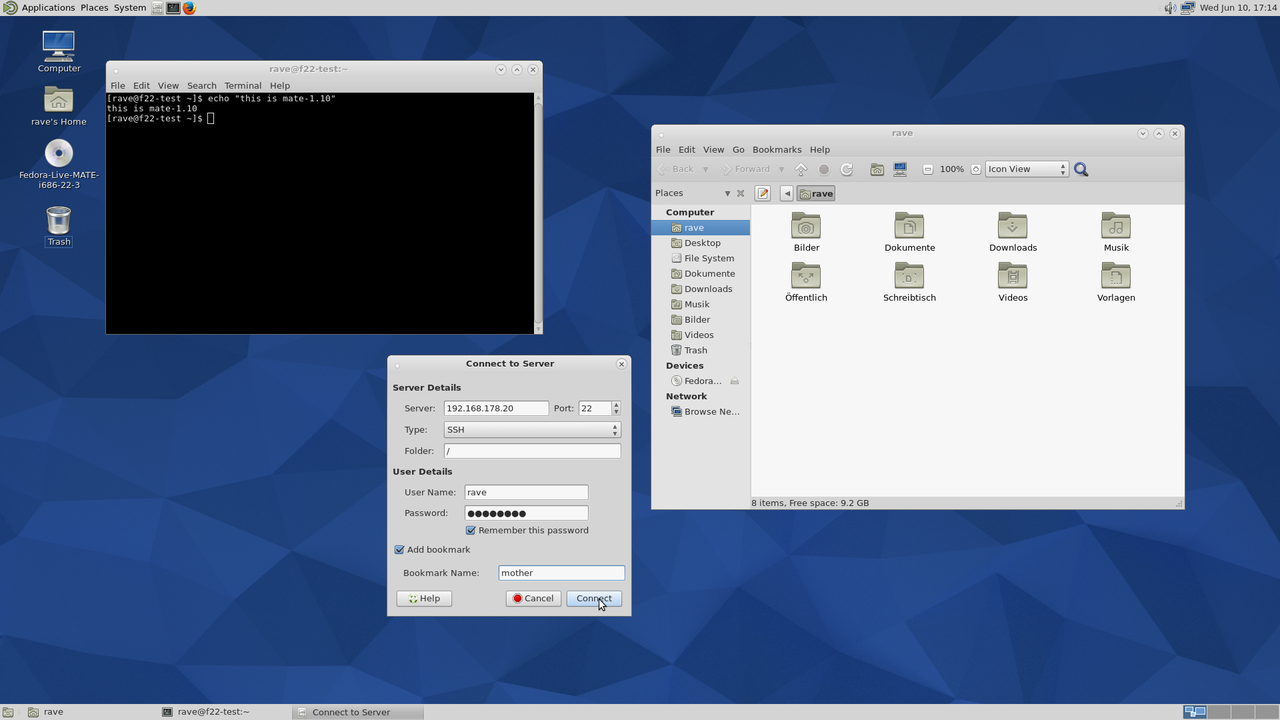Uncheck Remember this password
This screenshot has width=1280, height=720.
point(471,531)
